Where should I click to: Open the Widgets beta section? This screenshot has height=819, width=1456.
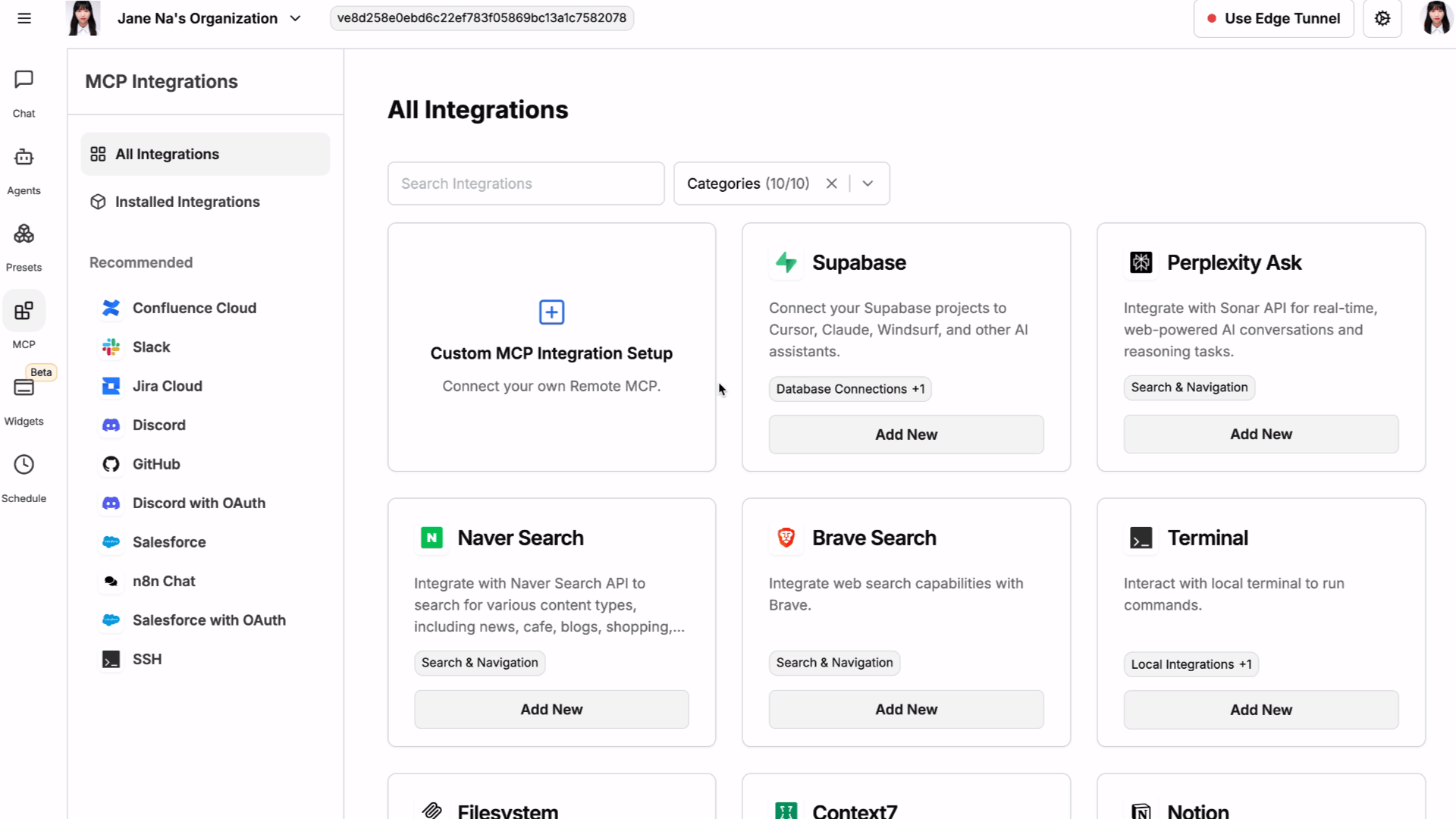(x=24, y=388)
